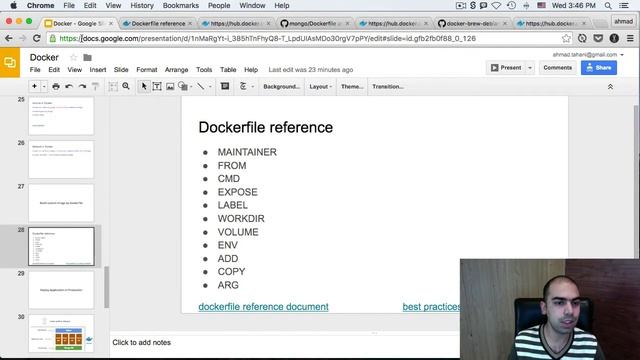Open the Layout dropdown
Screen dimensions: 640x360
click(x=320, y=87)
